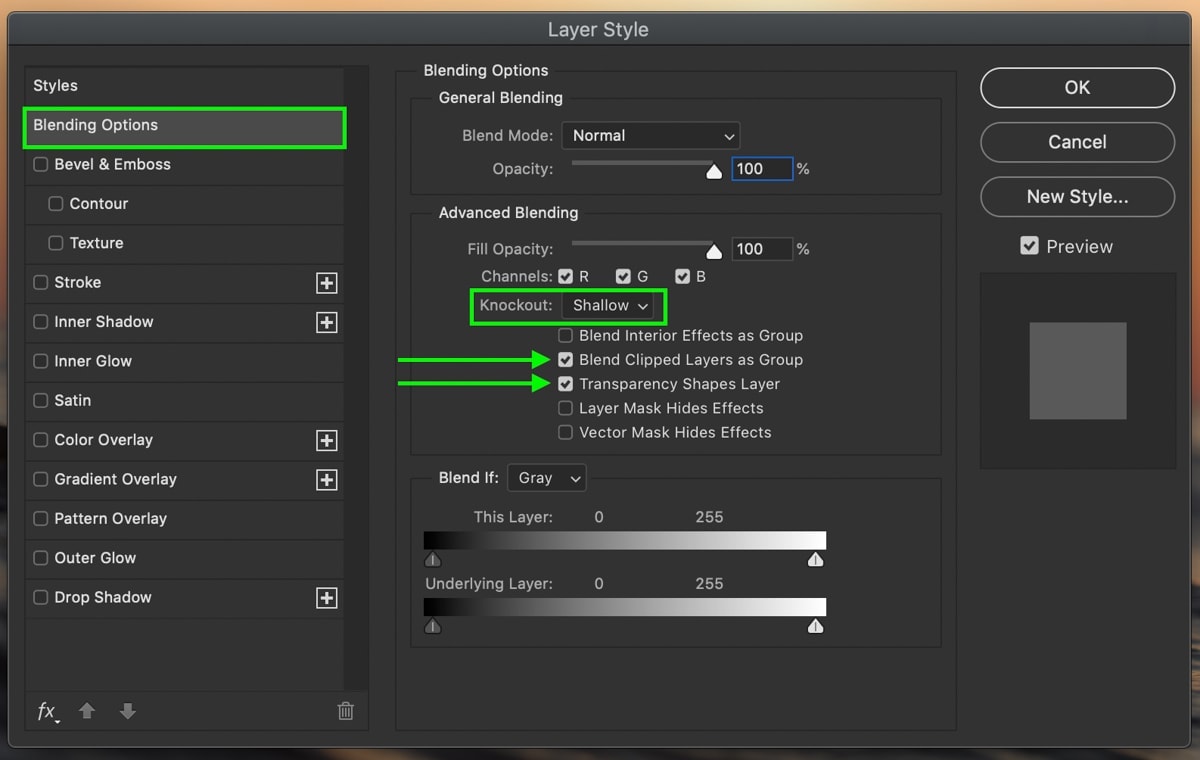Open the Blend Mode dropdown

click(x=650, y=136)
